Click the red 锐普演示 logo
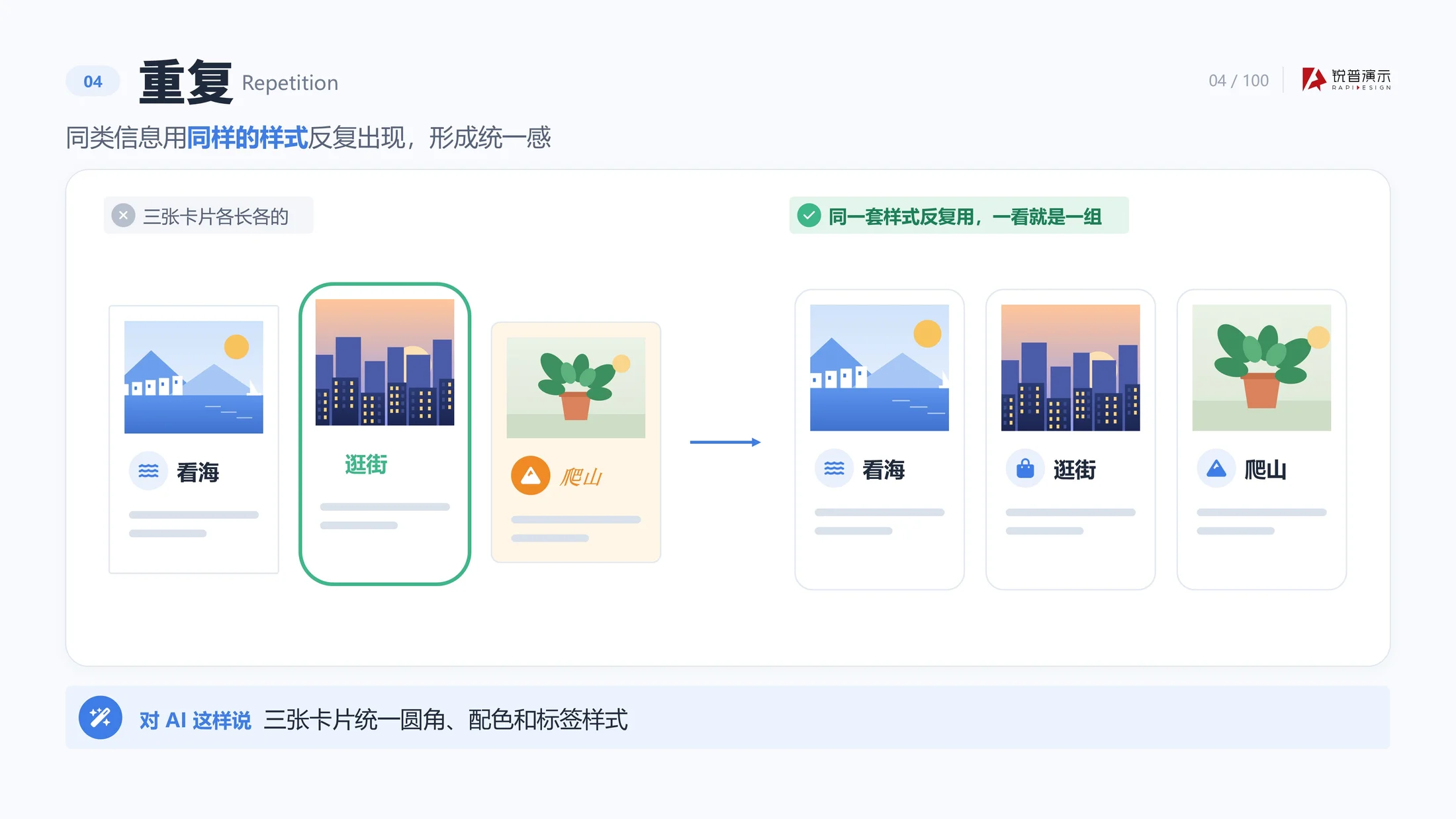 (1346, 79)
